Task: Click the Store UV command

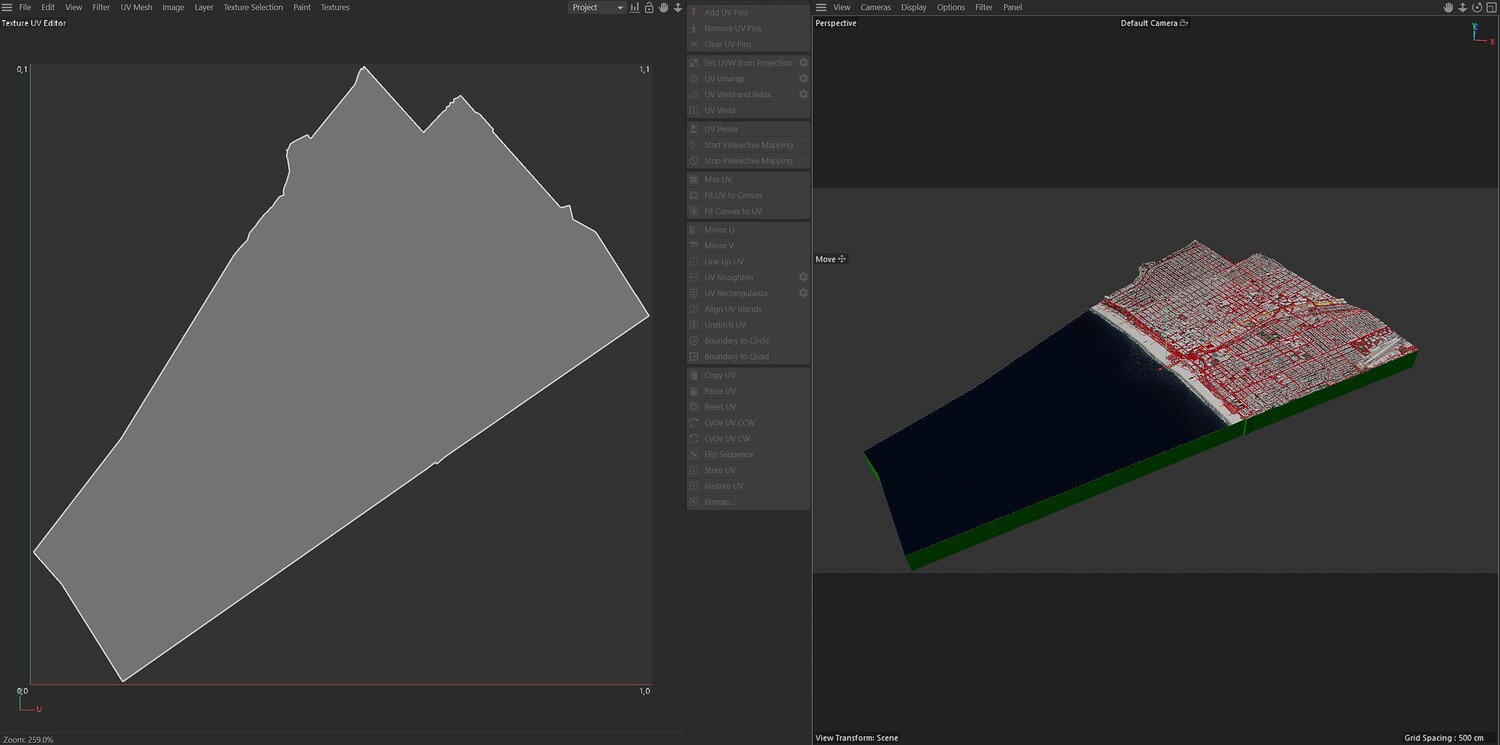Action: coord(748,470)
